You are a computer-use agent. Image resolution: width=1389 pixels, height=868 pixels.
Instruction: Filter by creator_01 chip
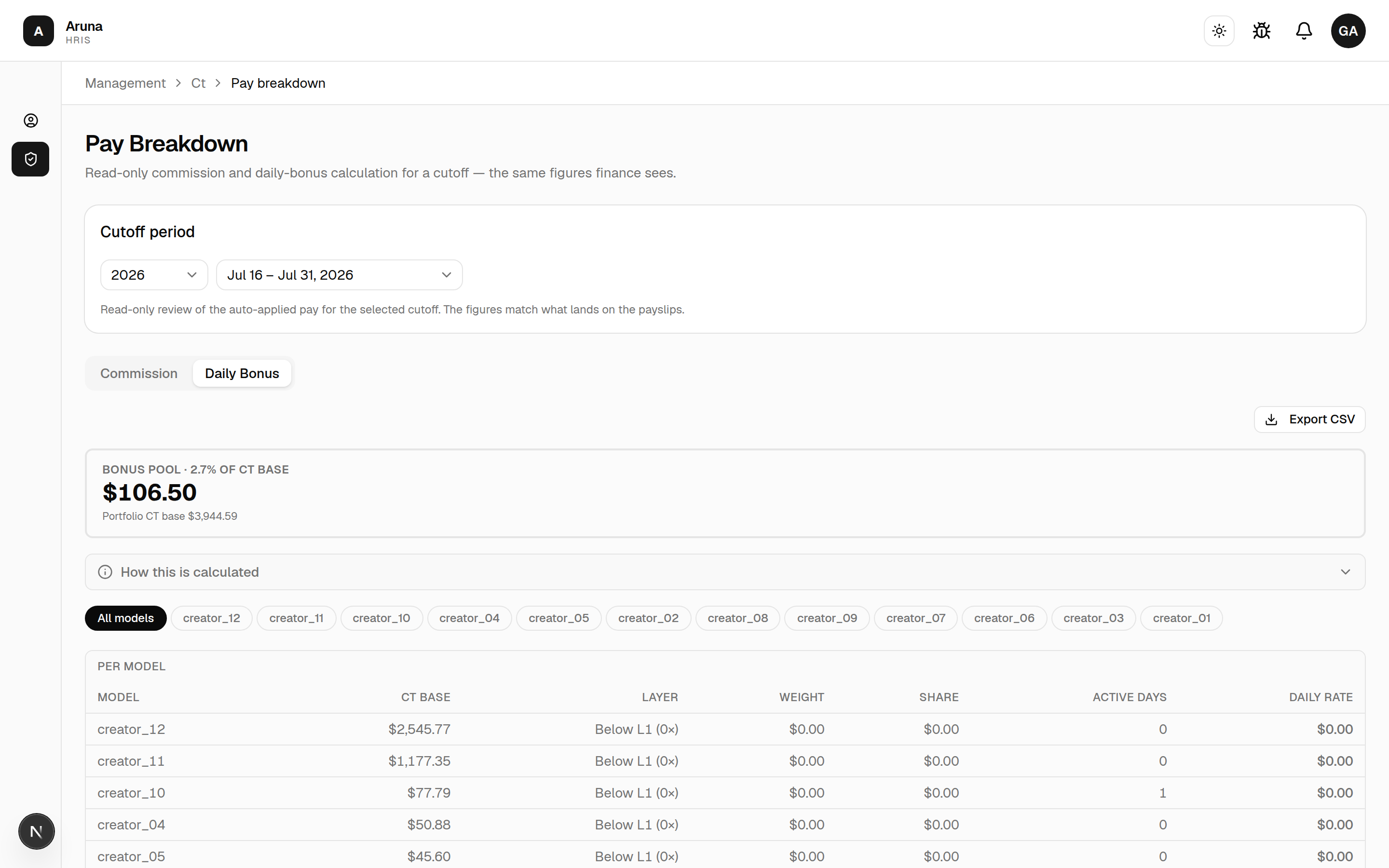[1181, 618]
